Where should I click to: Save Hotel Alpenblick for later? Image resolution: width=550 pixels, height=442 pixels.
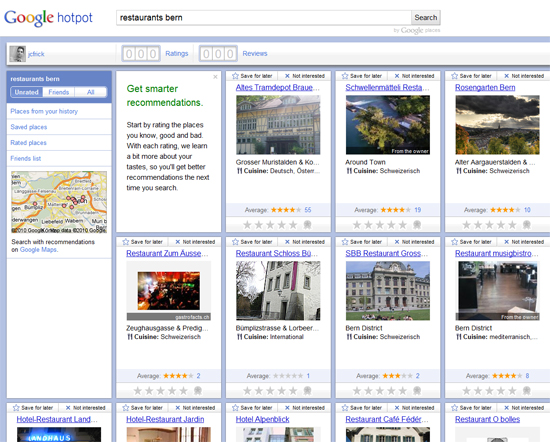click(252, 408)
